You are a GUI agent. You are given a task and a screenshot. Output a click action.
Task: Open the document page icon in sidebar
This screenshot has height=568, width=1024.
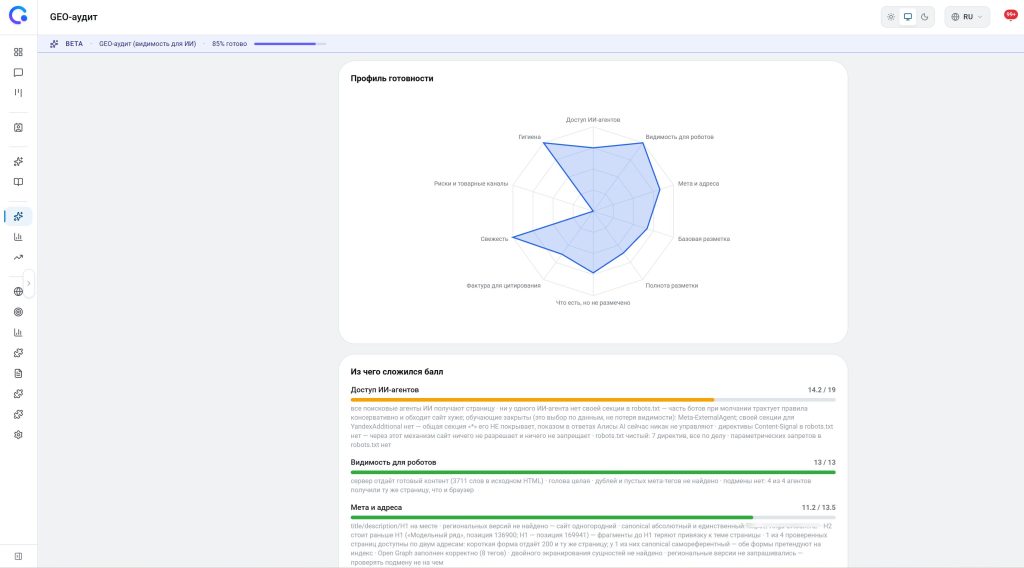(18, 373)
